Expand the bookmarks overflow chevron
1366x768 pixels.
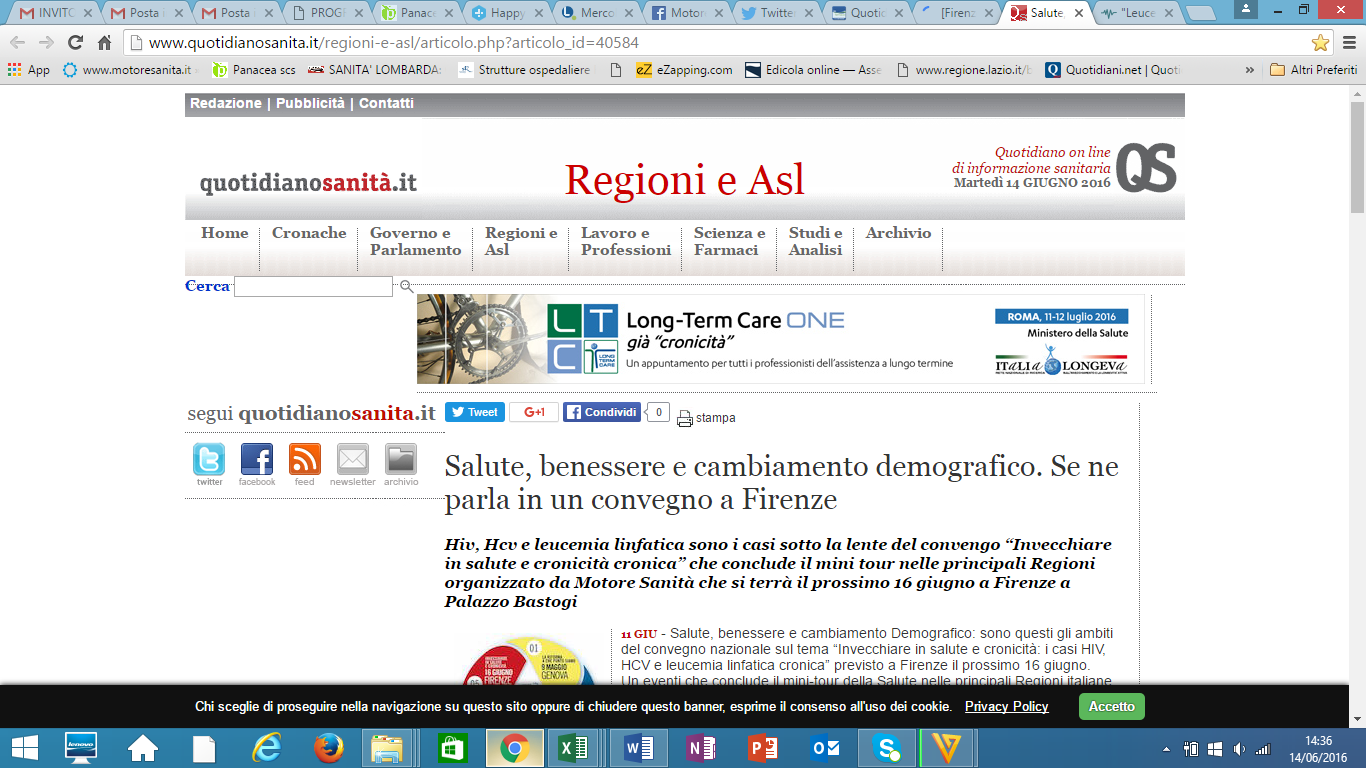coord(1249,70)
